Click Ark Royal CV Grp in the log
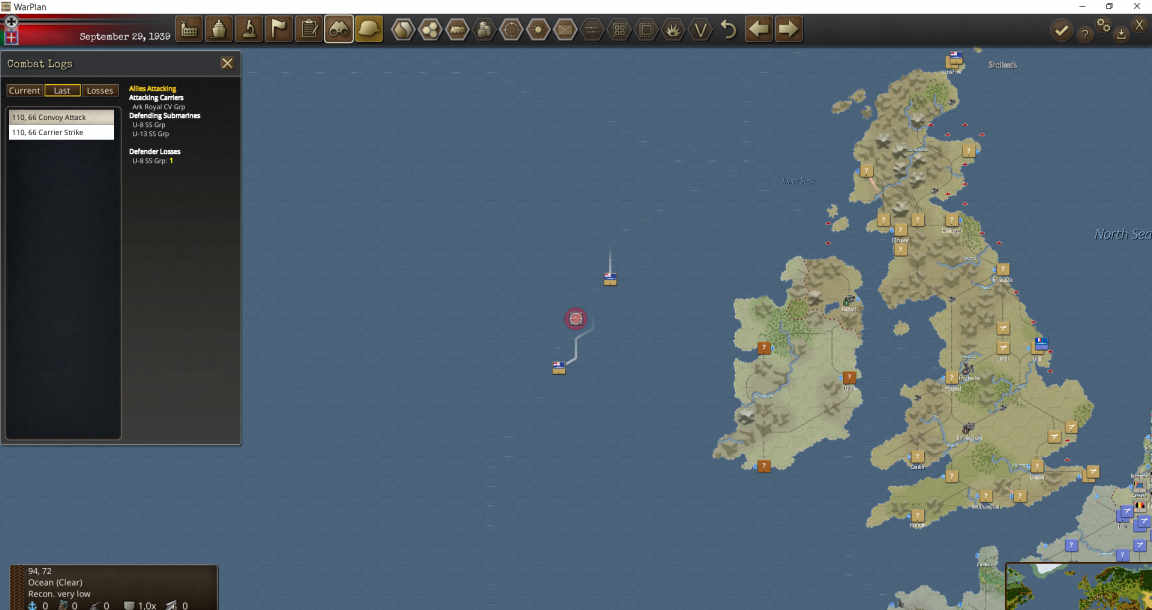 [x=159, y=107]
